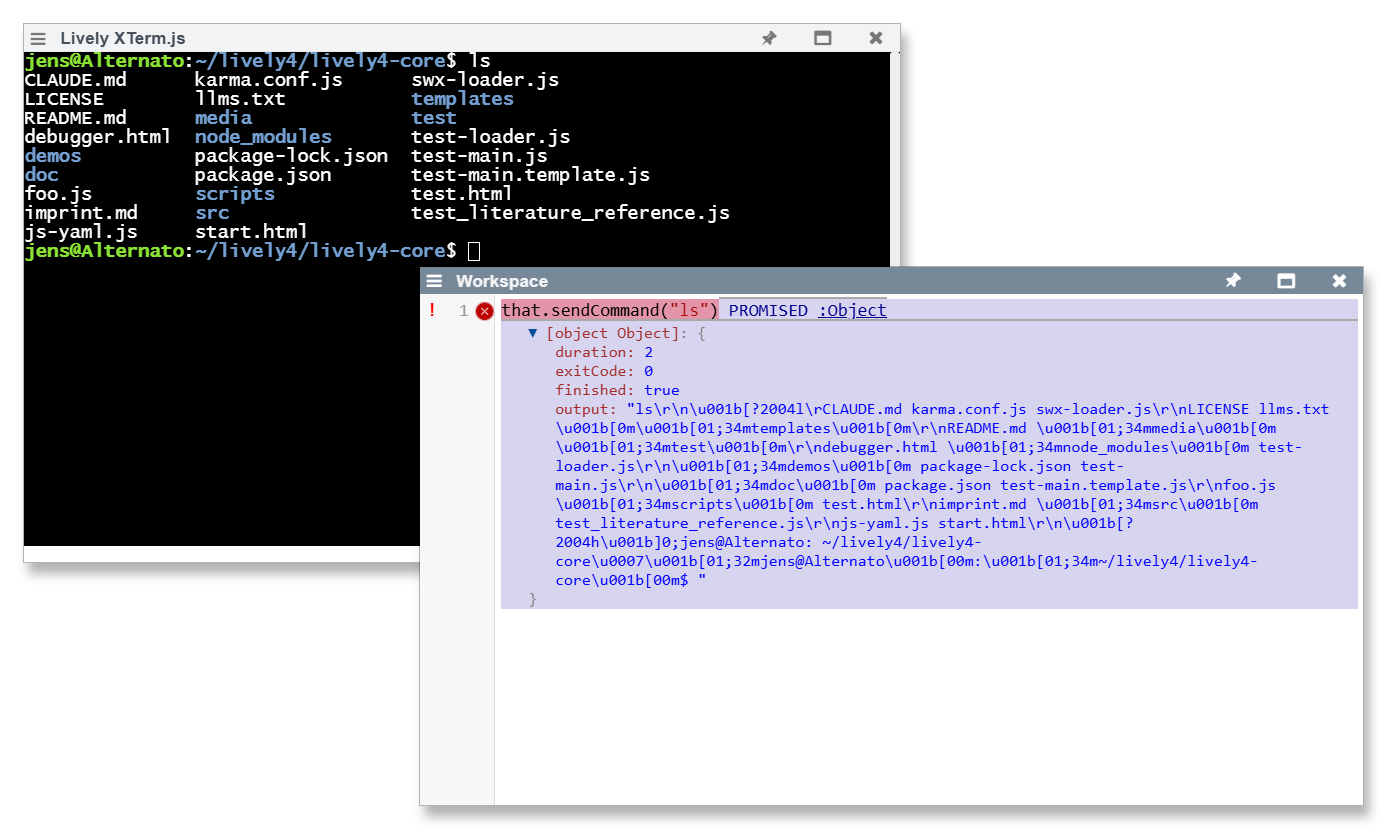Open the Workspace hamburger menu
This screenshot has height=833, width=1394.
[434, 282]
